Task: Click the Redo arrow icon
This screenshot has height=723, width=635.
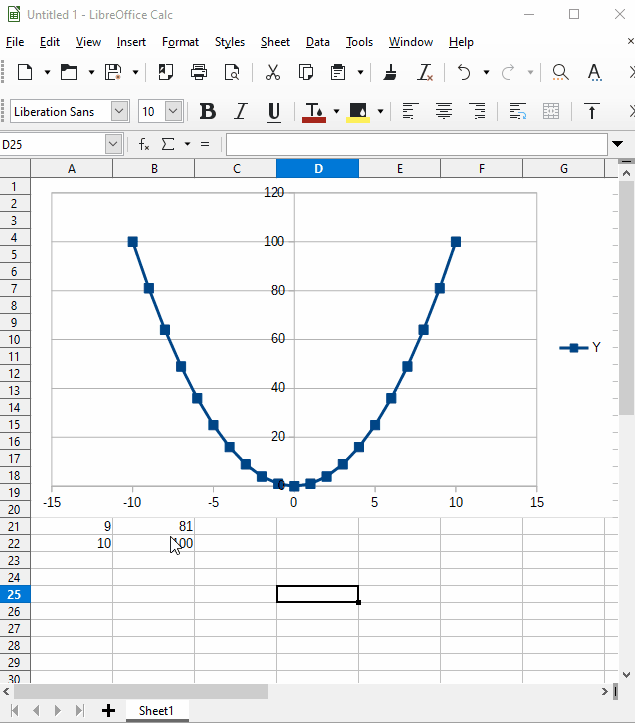Action: 508,72
